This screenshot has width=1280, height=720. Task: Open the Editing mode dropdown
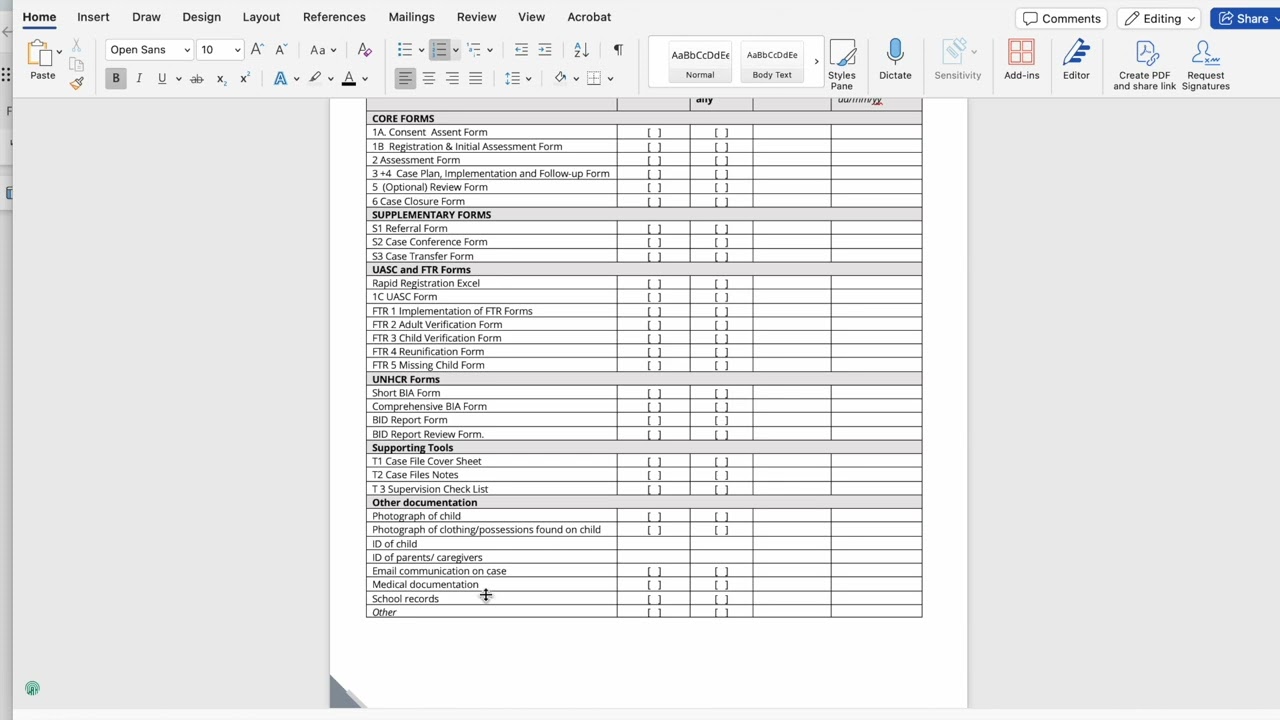[1160, 18]
